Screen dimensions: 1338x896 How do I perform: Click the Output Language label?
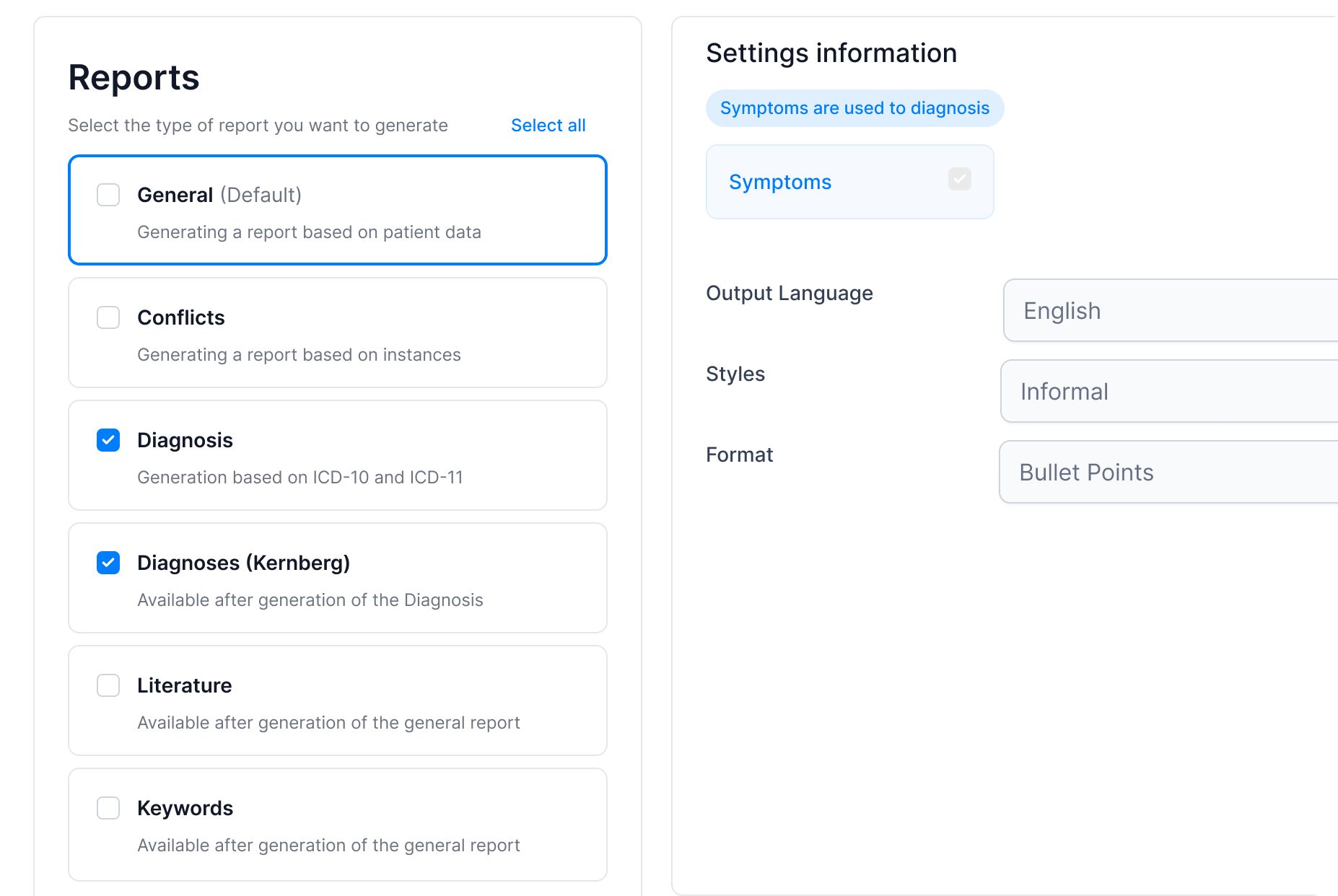[790, 294]
